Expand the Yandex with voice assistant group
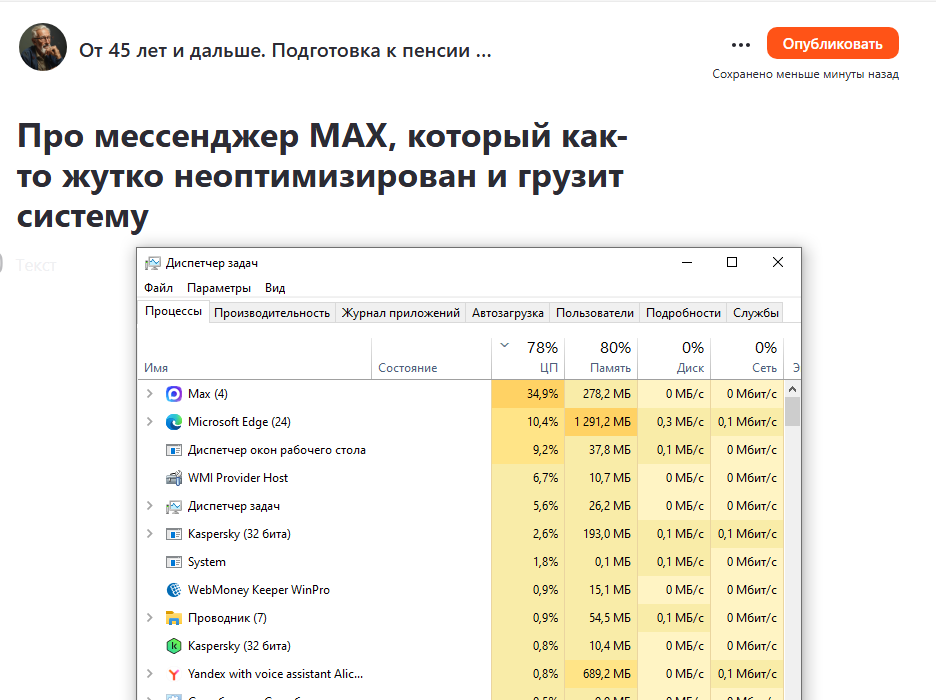Viewport: 936px width, 700px height. [150, 674]
